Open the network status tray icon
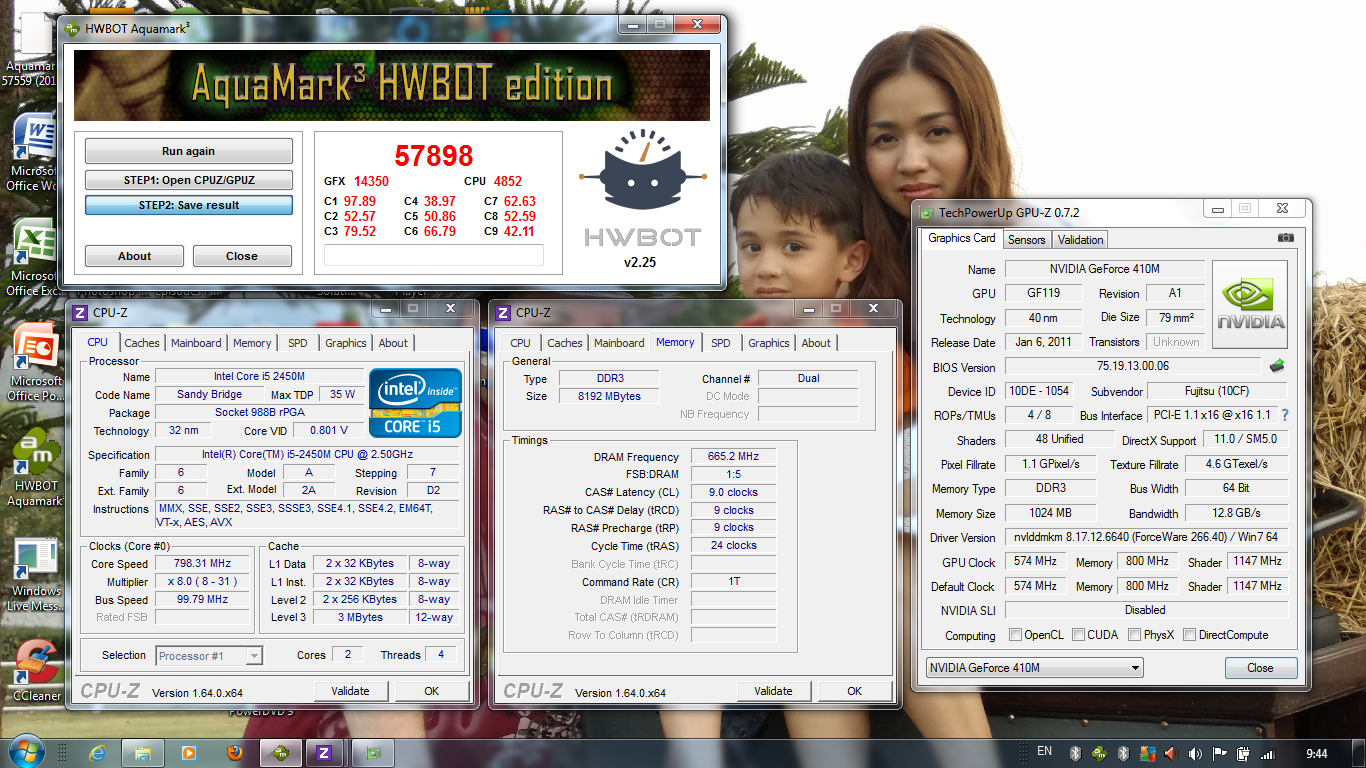The width and height of the screenshot is (1366, 768). (x=1267, y=753)
